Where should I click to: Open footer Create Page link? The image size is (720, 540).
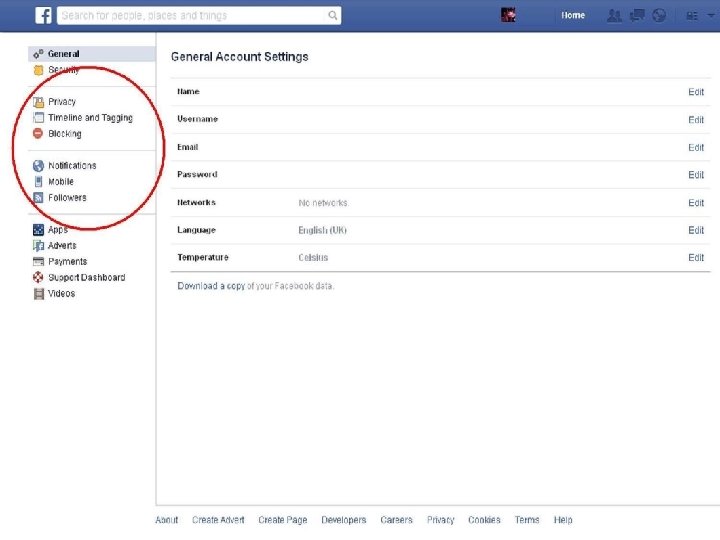click(x=282, y=520)
